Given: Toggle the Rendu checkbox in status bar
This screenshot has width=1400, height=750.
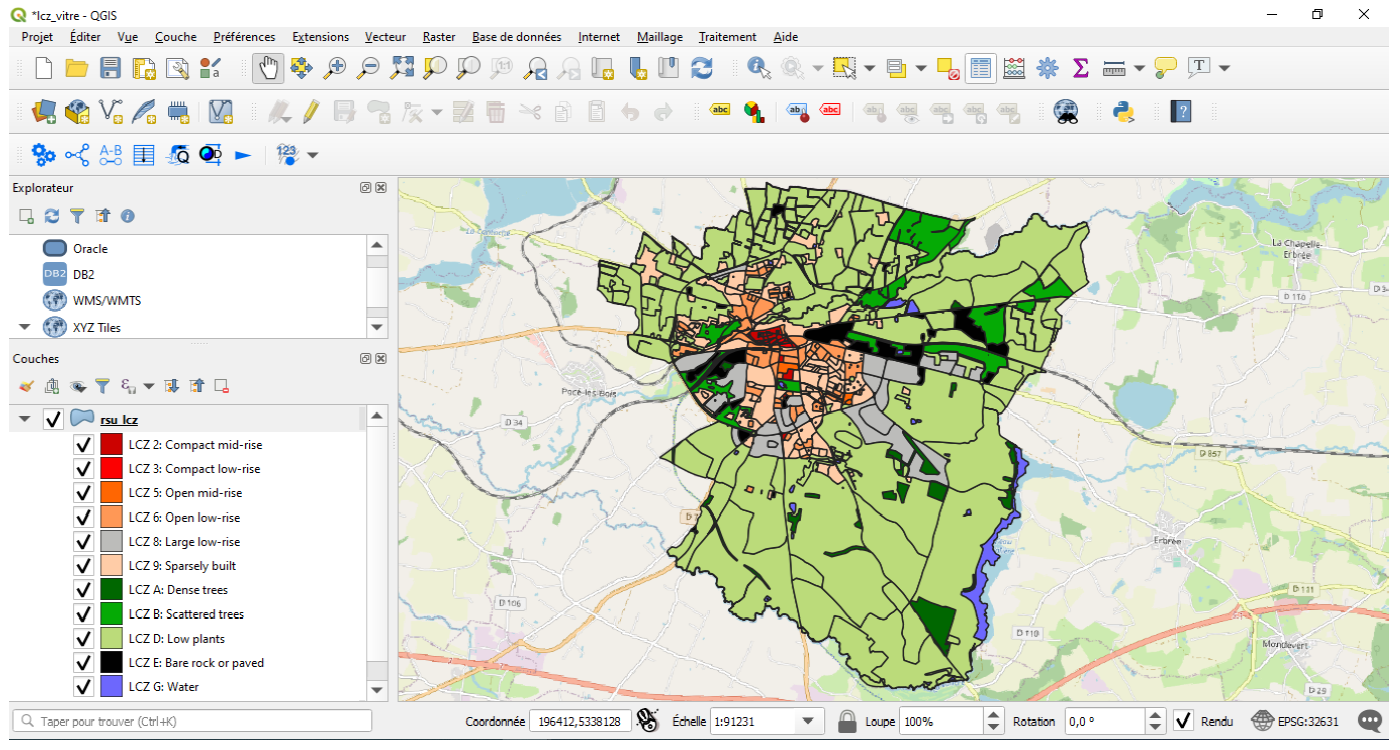Looking at the screenshot, I should 1182,721.
